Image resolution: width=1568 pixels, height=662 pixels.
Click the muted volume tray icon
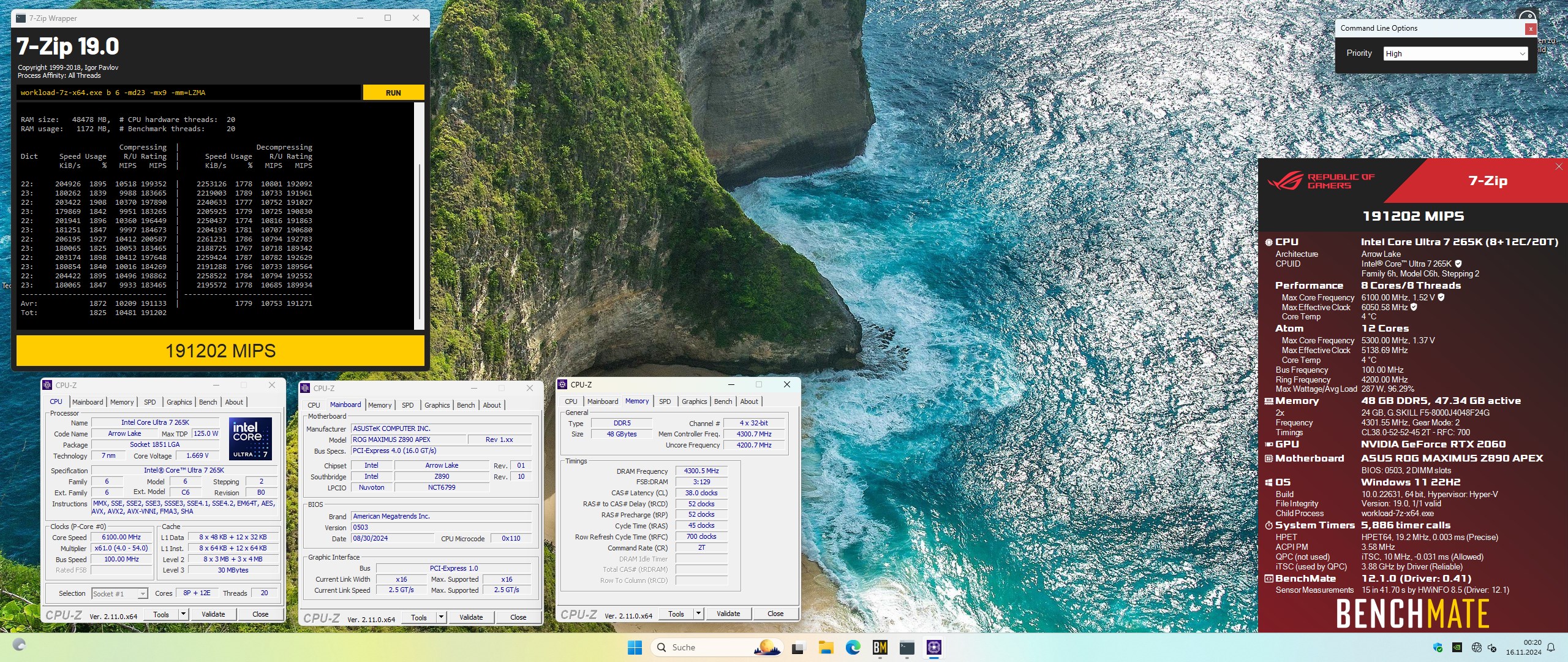(x=1492, y=647)
